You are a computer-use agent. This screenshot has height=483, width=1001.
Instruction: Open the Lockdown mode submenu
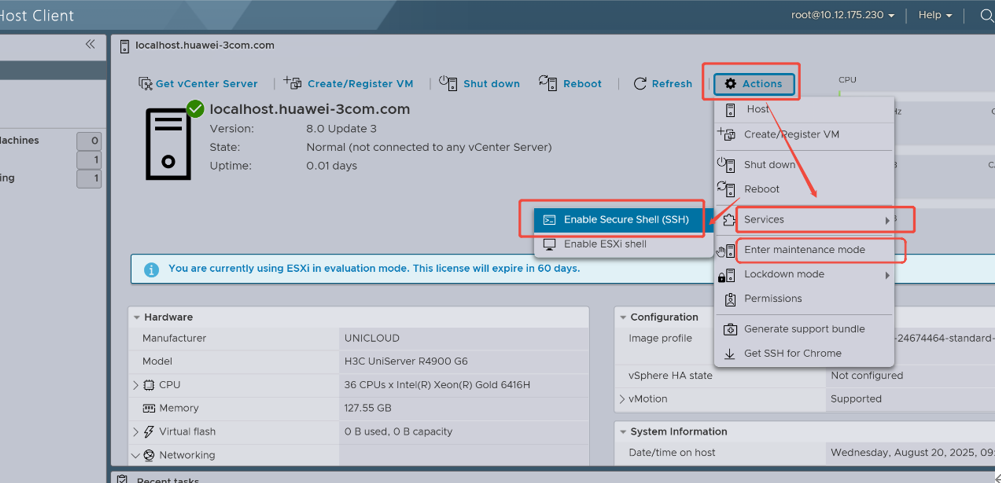784,274
